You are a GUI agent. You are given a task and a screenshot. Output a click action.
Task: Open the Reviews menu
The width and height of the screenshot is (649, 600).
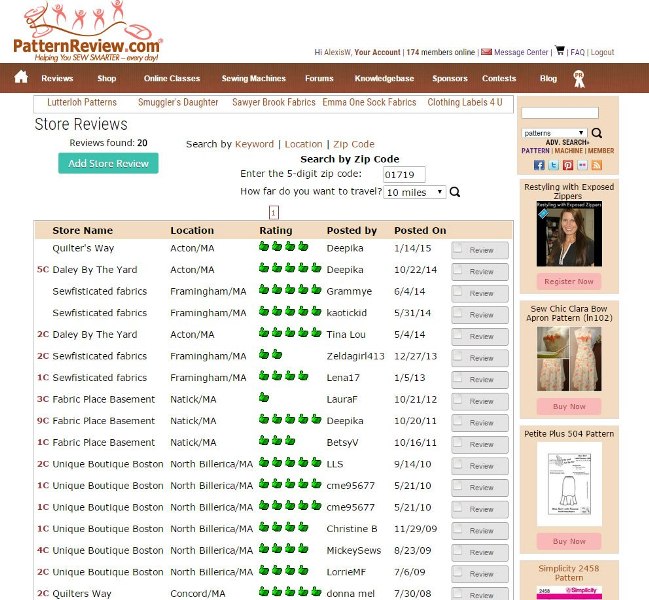[57, 78]
